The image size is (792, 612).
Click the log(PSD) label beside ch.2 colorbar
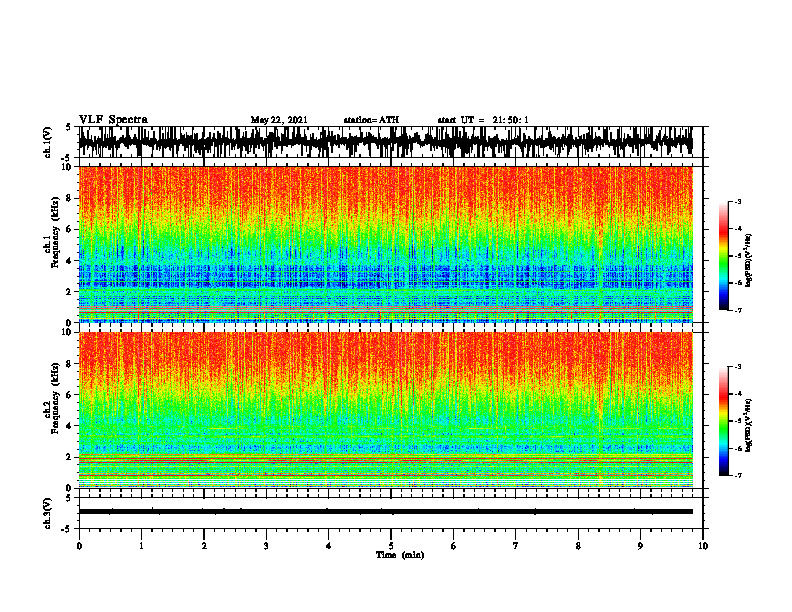point(749,426)
